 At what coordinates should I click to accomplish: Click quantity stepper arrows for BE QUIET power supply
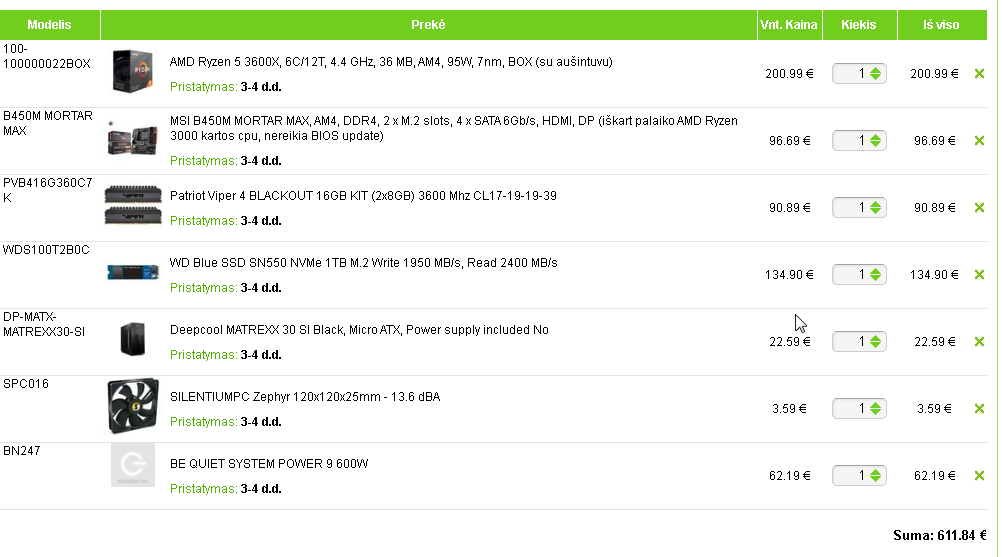click(875, 476)
